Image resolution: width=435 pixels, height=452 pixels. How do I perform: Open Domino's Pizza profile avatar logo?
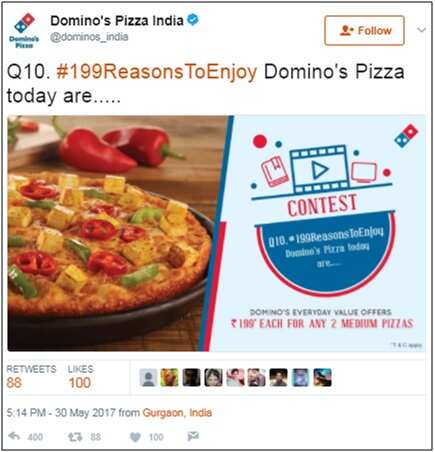pyautogui.click(x=24, y=30)
